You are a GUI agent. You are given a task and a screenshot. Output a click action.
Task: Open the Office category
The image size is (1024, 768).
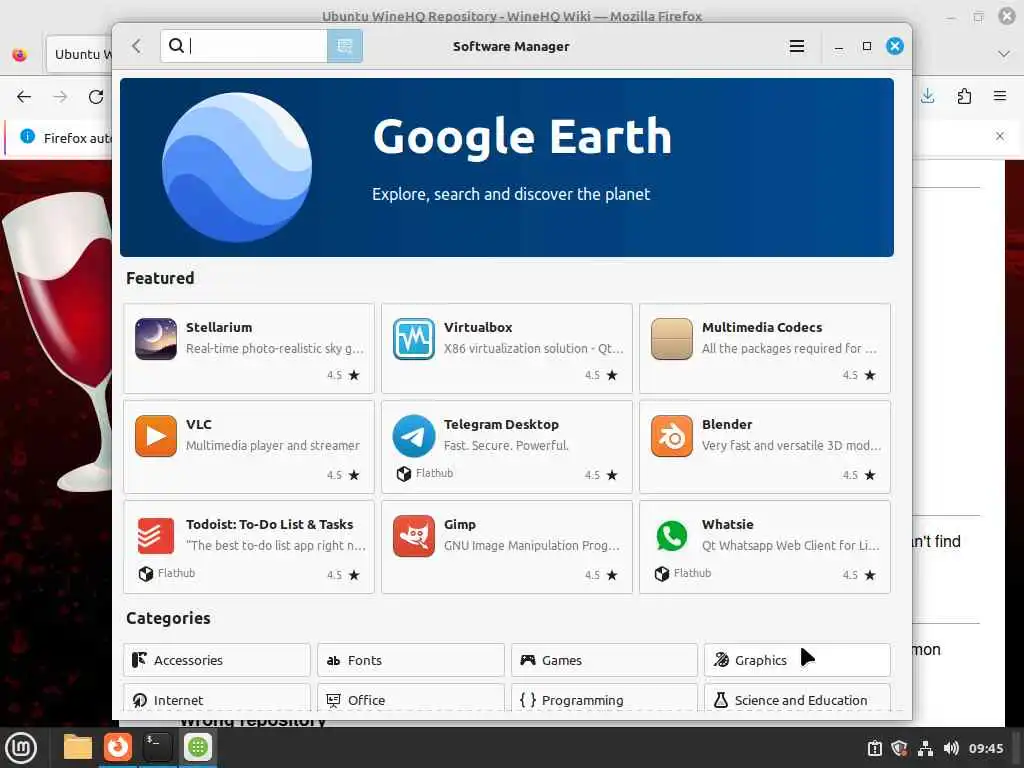pyautogui.click(x=411, y=698)
